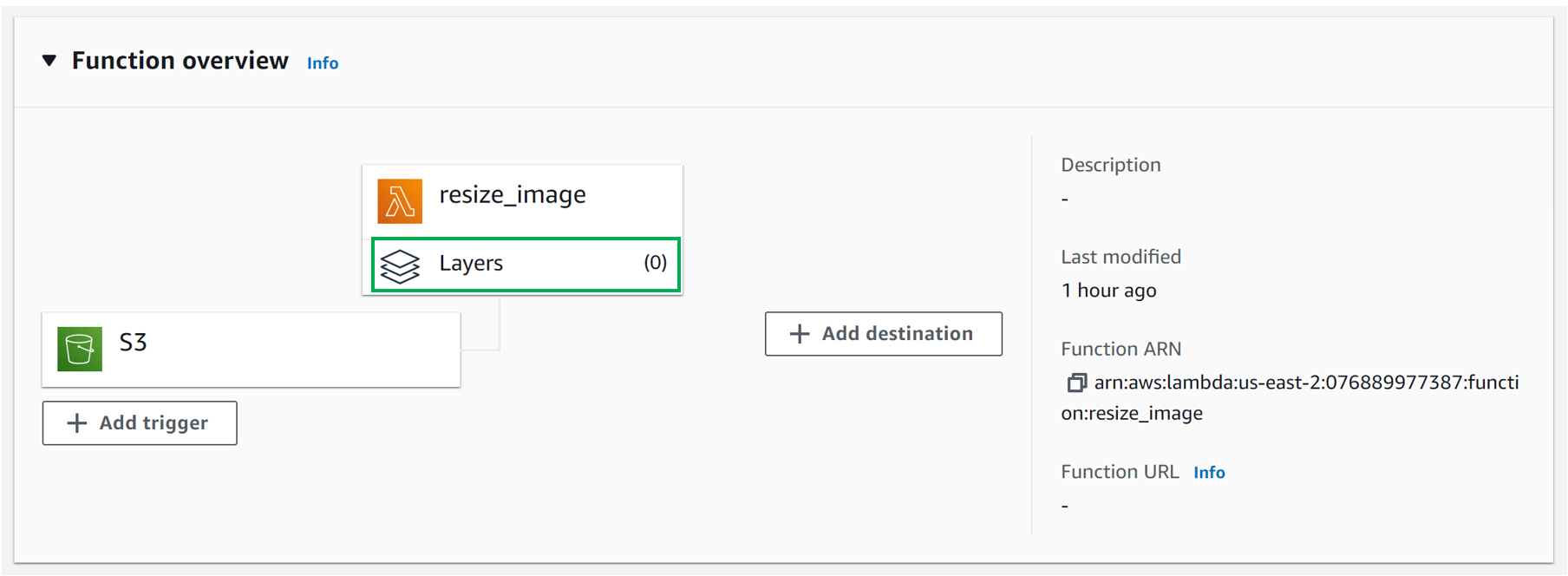Click the Function overview heading text
The height and width of the screenshot is (576, 1568).
(180, 61)
